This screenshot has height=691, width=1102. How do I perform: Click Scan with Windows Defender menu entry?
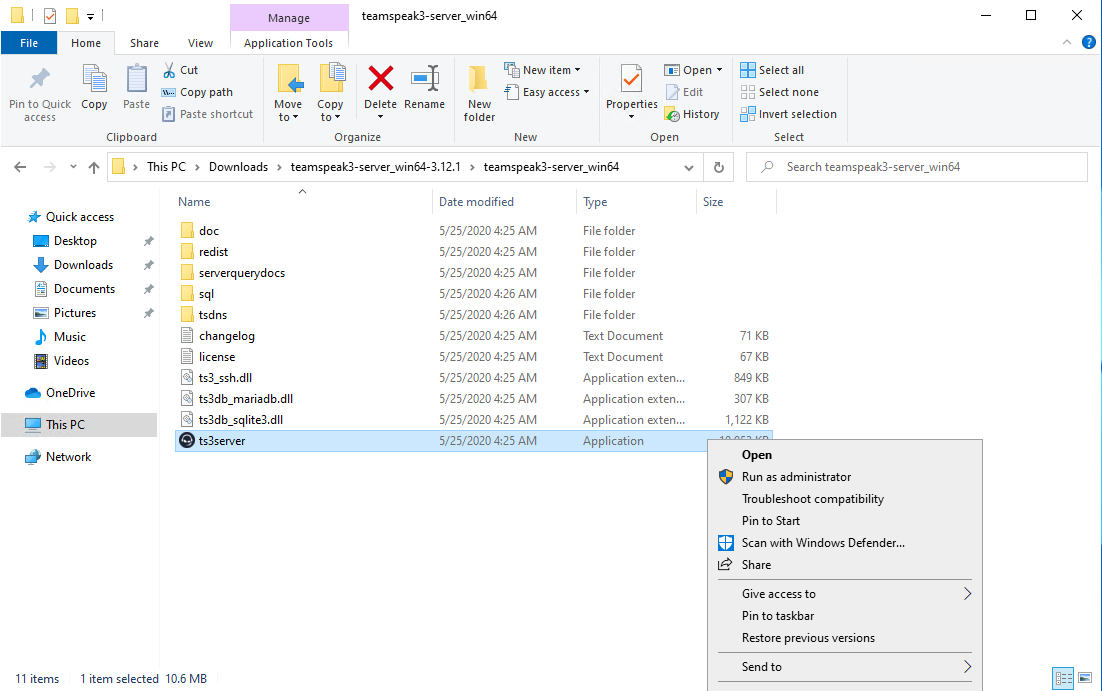[845, 543]
